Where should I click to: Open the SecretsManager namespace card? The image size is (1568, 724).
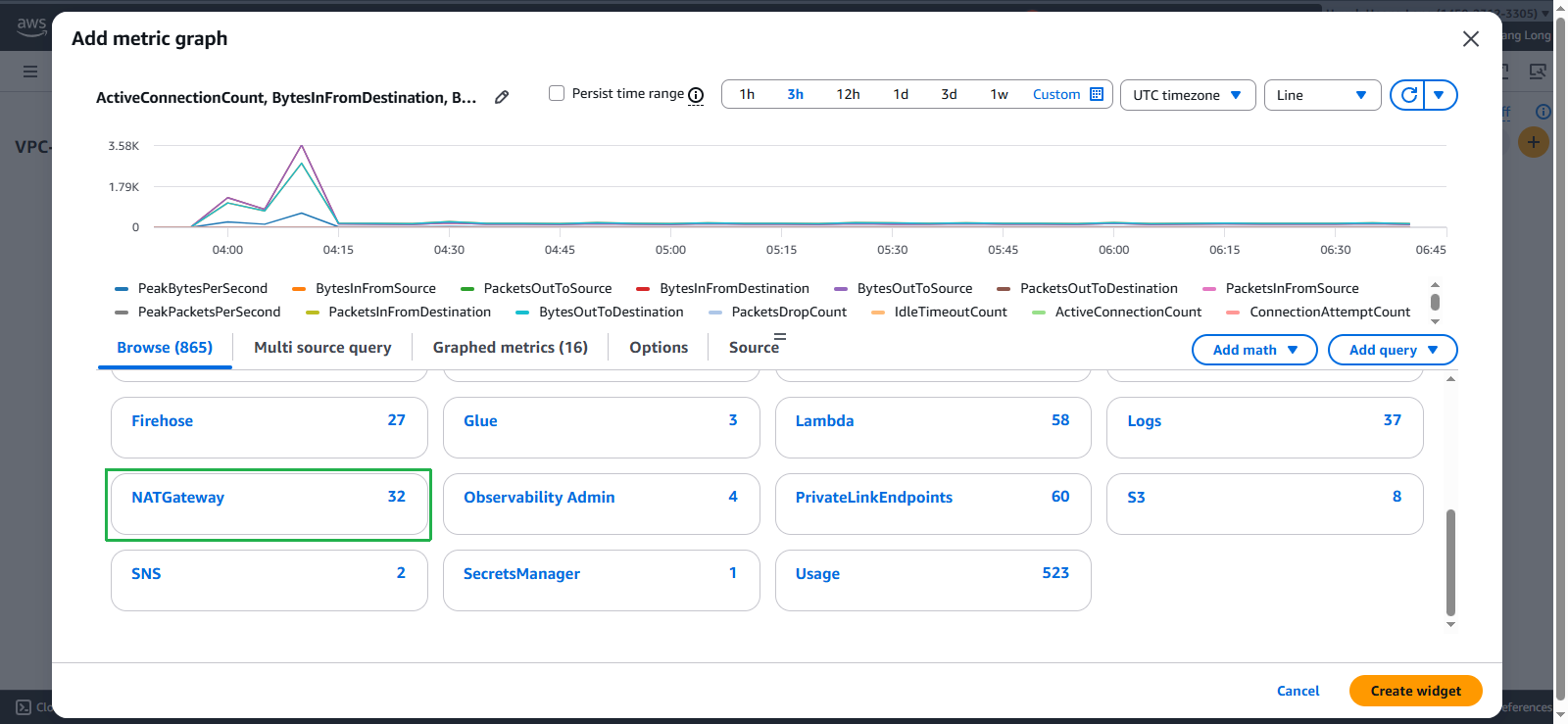(x=602, y=581)
